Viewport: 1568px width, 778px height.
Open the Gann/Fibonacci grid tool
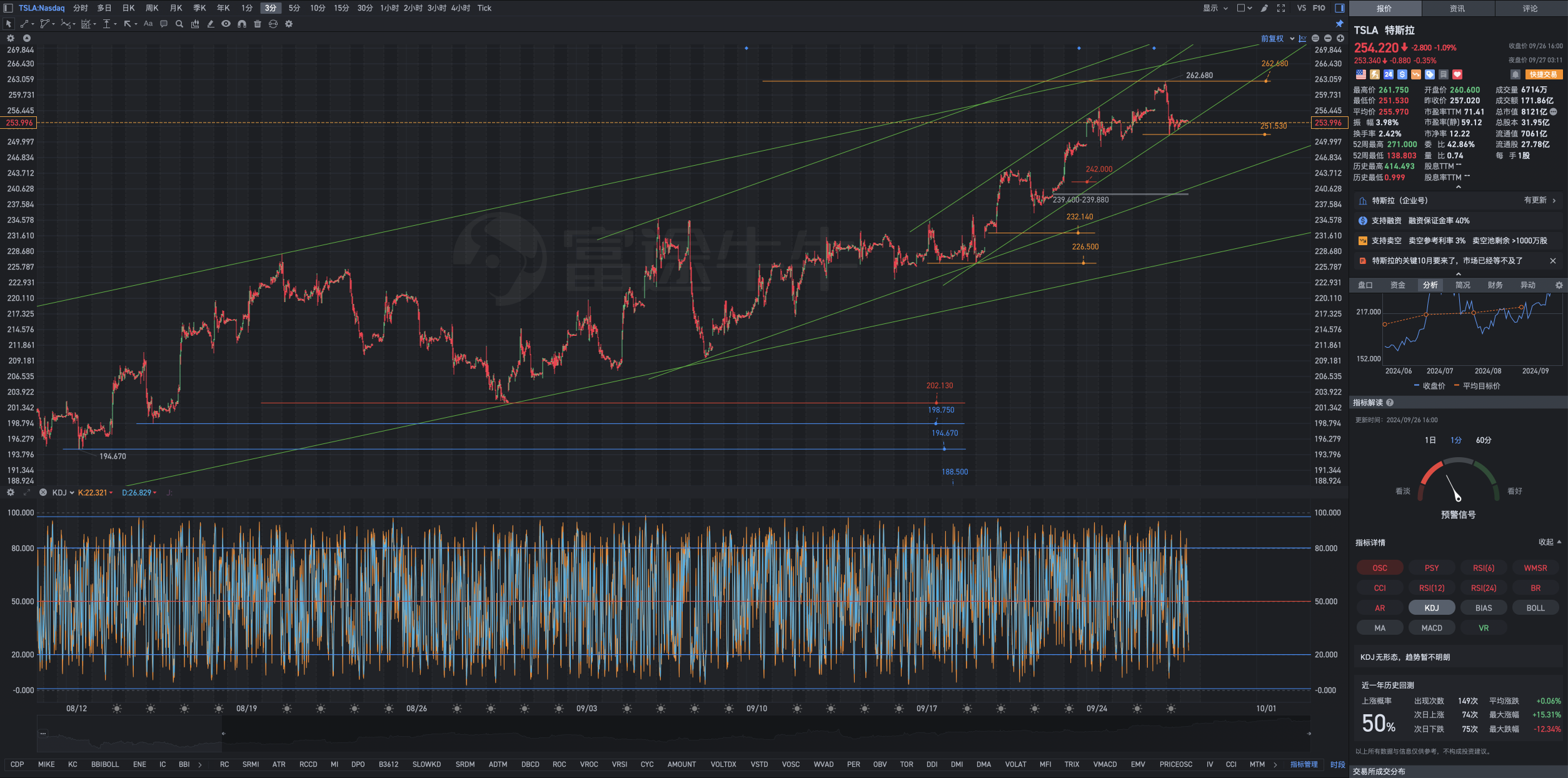(86, 24)
